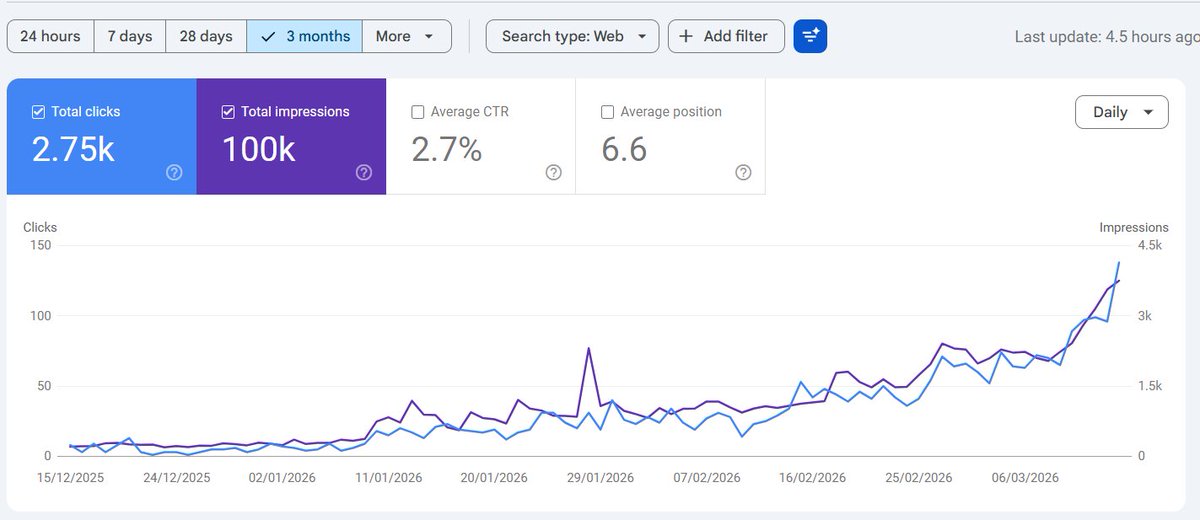Click the 1.5k impressions axis value
This screenshot has height=520, width=1200.
click(x=1148, y=386)
